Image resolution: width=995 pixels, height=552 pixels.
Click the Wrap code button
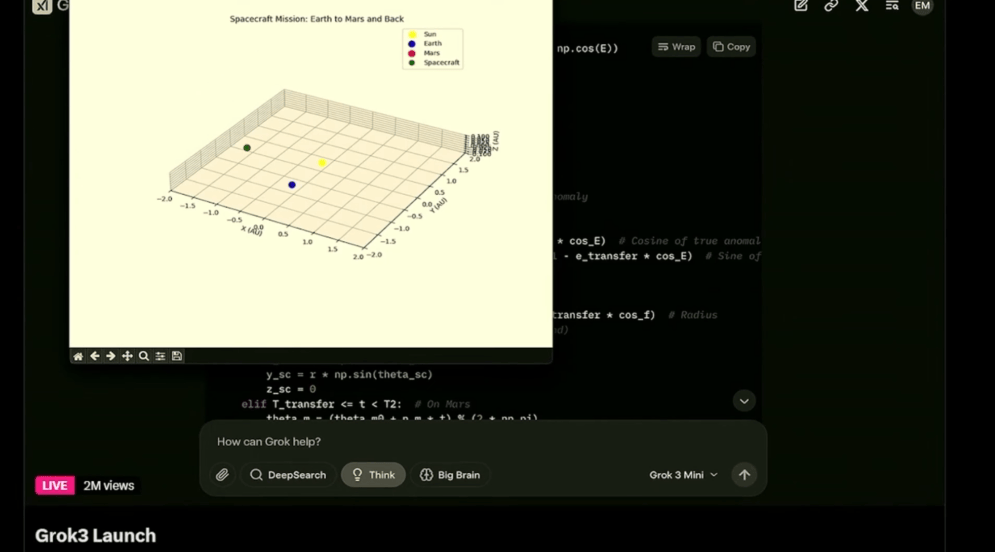(676, 47)
